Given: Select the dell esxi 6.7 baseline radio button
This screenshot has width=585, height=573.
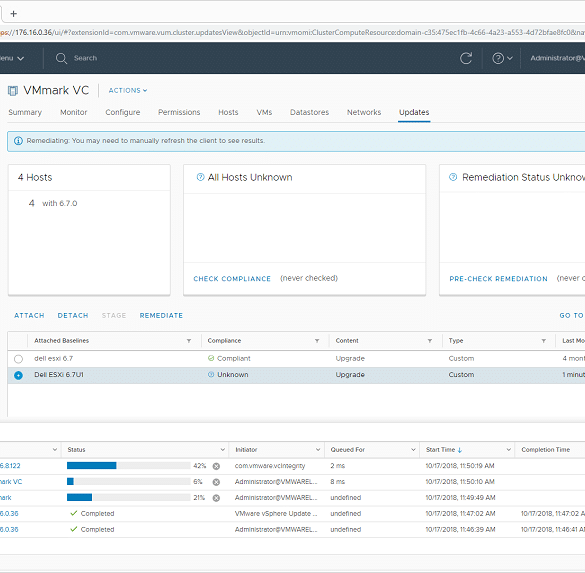Looking at the screenshot, I should click(18, 359).
